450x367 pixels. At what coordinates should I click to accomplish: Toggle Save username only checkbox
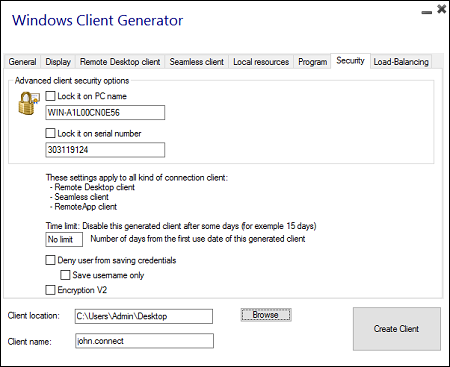coord(65,275)
